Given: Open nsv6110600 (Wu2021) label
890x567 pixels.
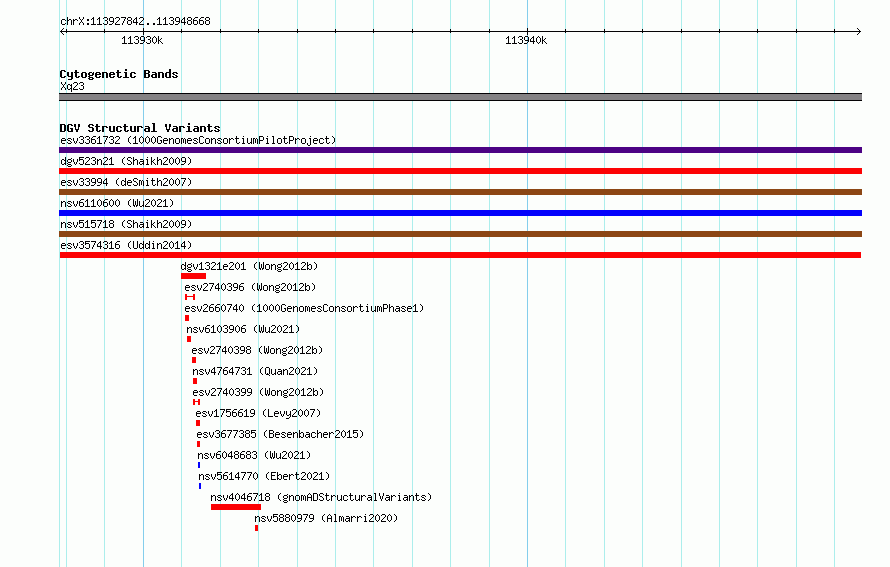Looking at the screenshot, I should tap(117, 203).
